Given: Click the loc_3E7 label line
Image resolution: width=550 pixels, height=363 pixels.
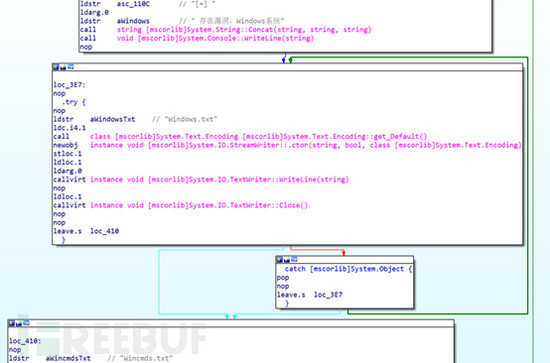Looking at the screenshot, I should (x=69, y=85).
